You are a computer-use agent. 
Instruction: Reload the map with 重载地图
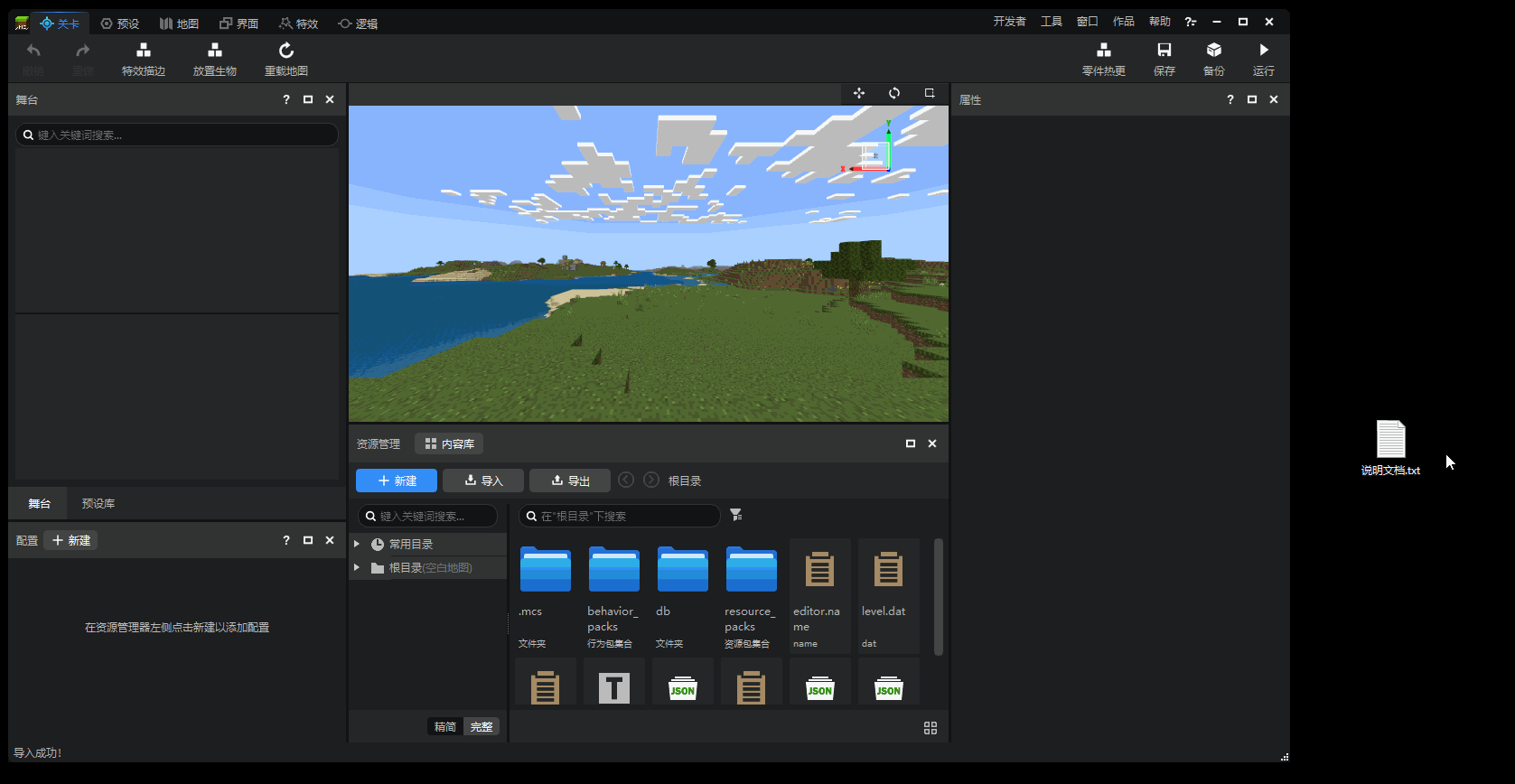click(286, 59)
